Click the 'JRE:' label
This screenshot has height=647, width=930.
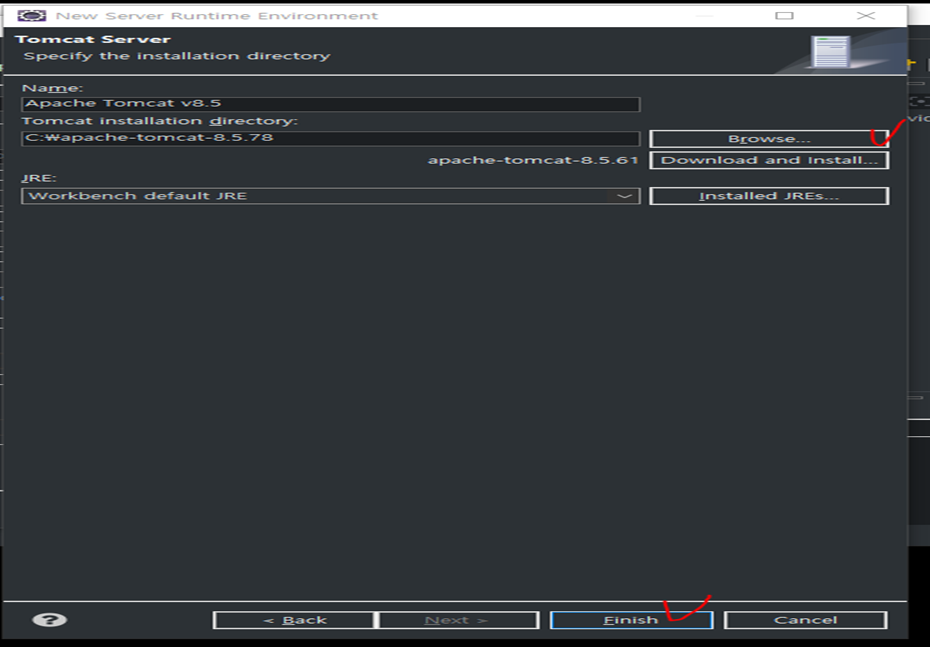click(39, 178)
